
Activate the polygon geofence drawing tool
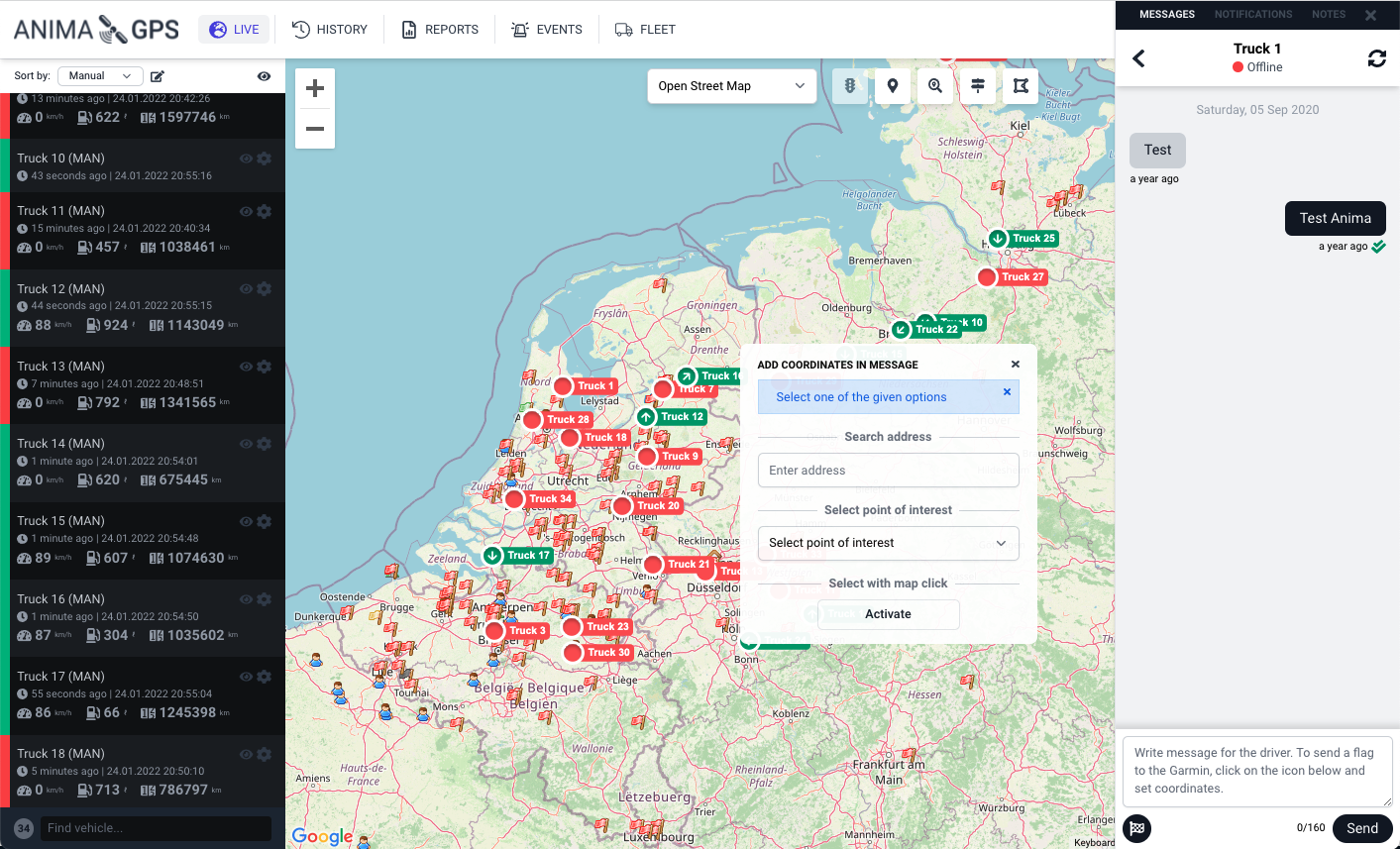(x=1021, y=86)
